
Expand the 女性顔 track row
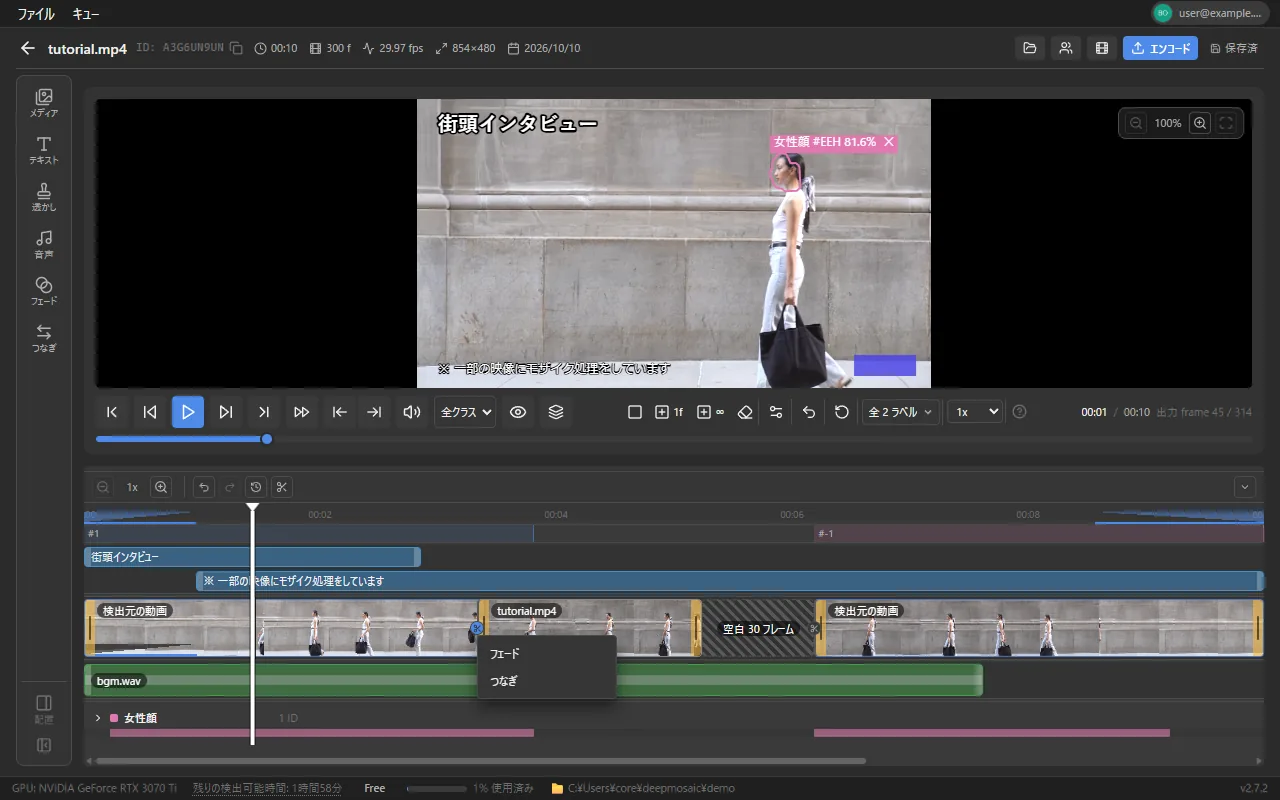[x=98, y=718]
